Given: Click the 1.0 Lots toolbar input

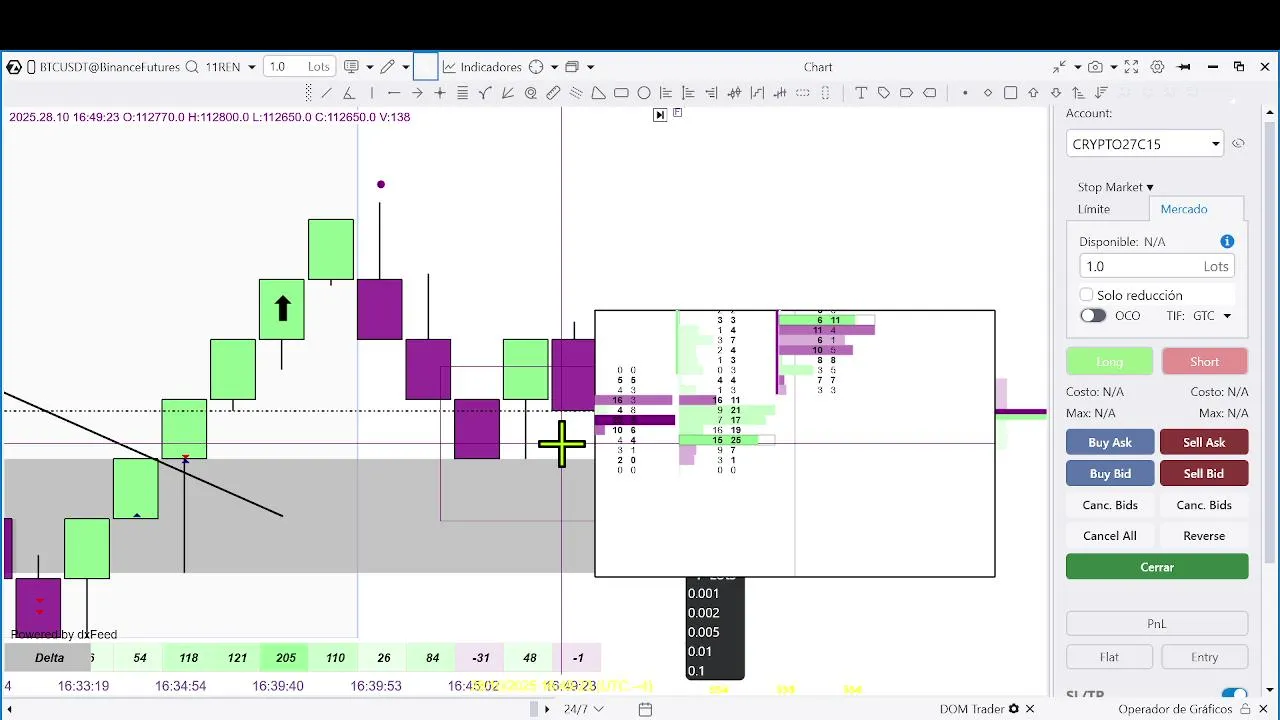Looking at the screenshot, I should 299,67.
